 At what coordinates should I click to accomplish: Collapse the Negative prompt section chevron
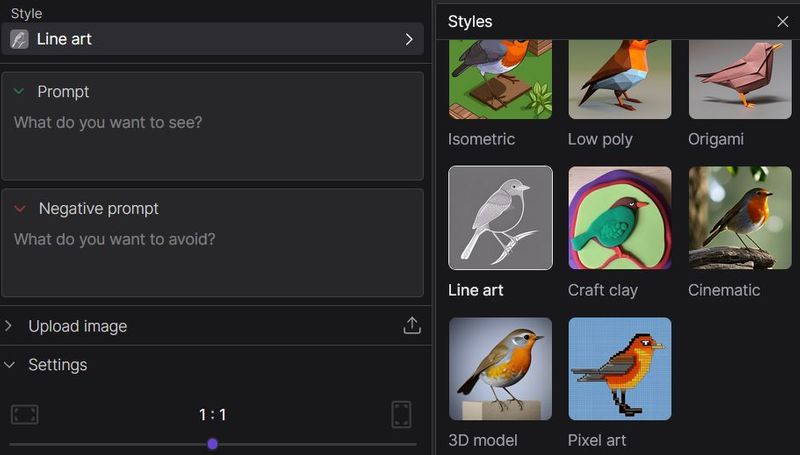19,208
